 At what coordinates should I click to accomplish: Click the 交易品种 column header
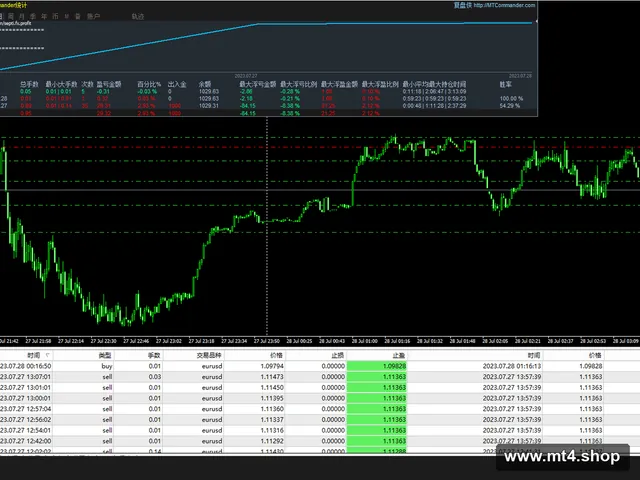[209, 355]
